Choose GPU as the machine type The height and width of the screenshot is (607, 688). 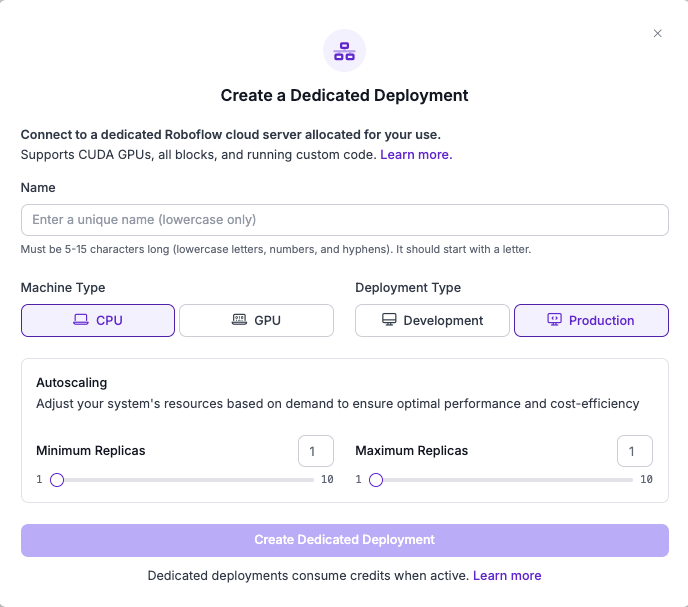click(256, 320)
